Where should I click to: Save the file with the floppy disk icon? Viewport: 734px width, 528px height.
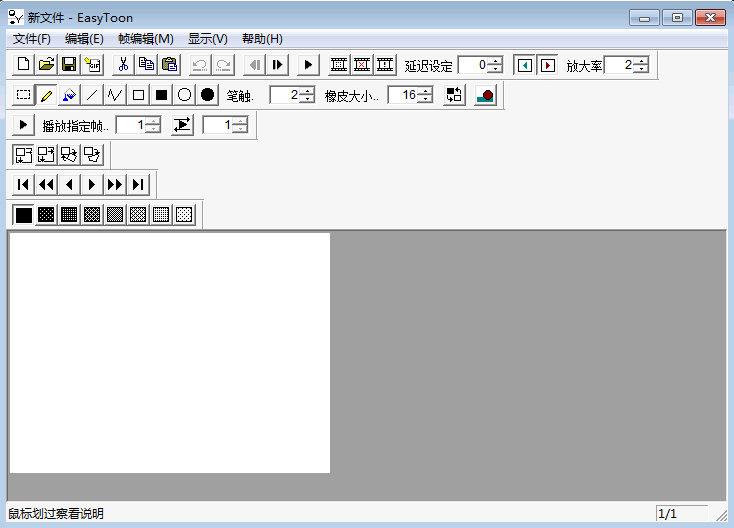tap(69, 65)
